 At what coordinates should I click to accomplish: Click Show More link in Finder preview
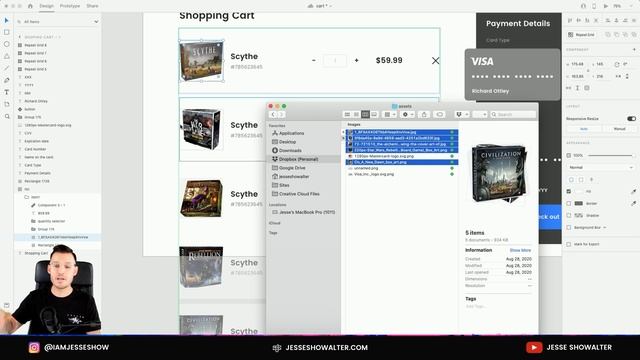520,250
